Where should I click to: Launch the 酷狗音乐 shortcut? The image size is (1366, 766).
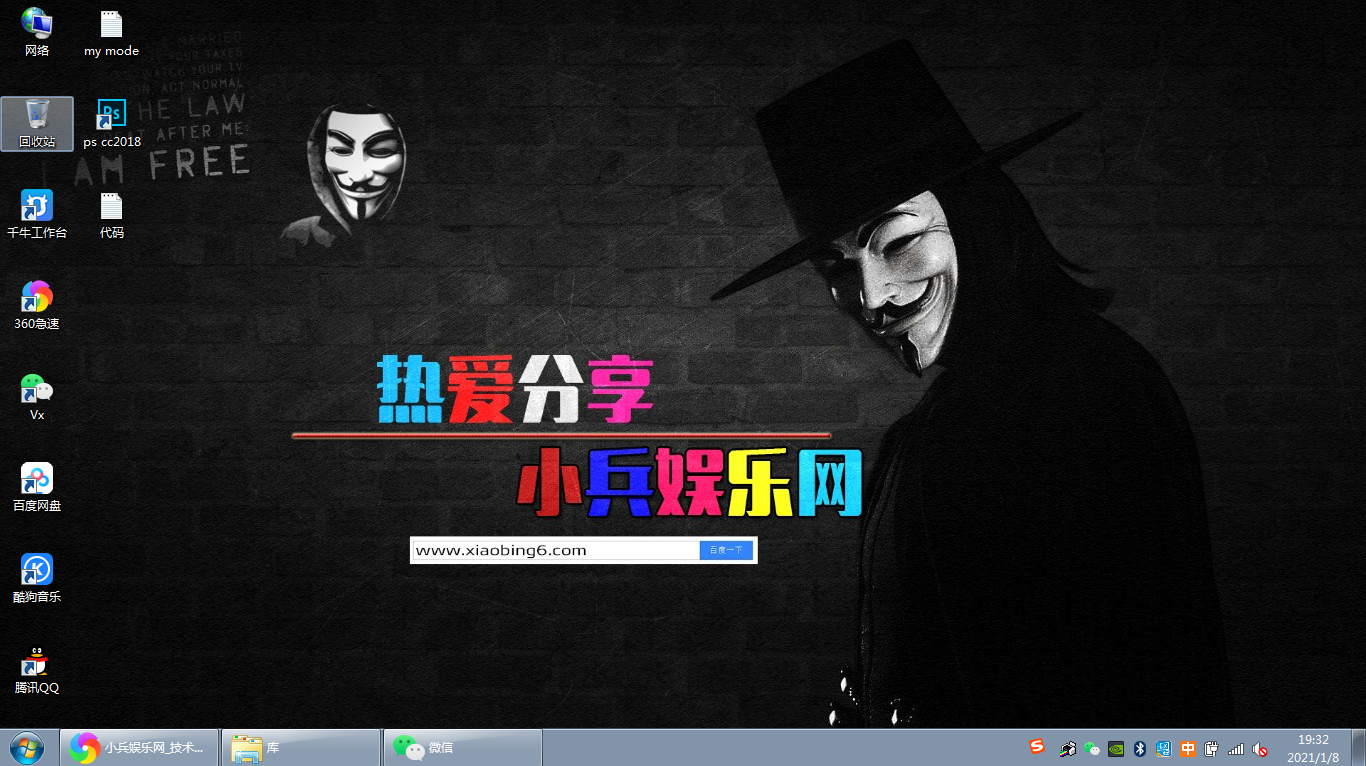point(37,578)
